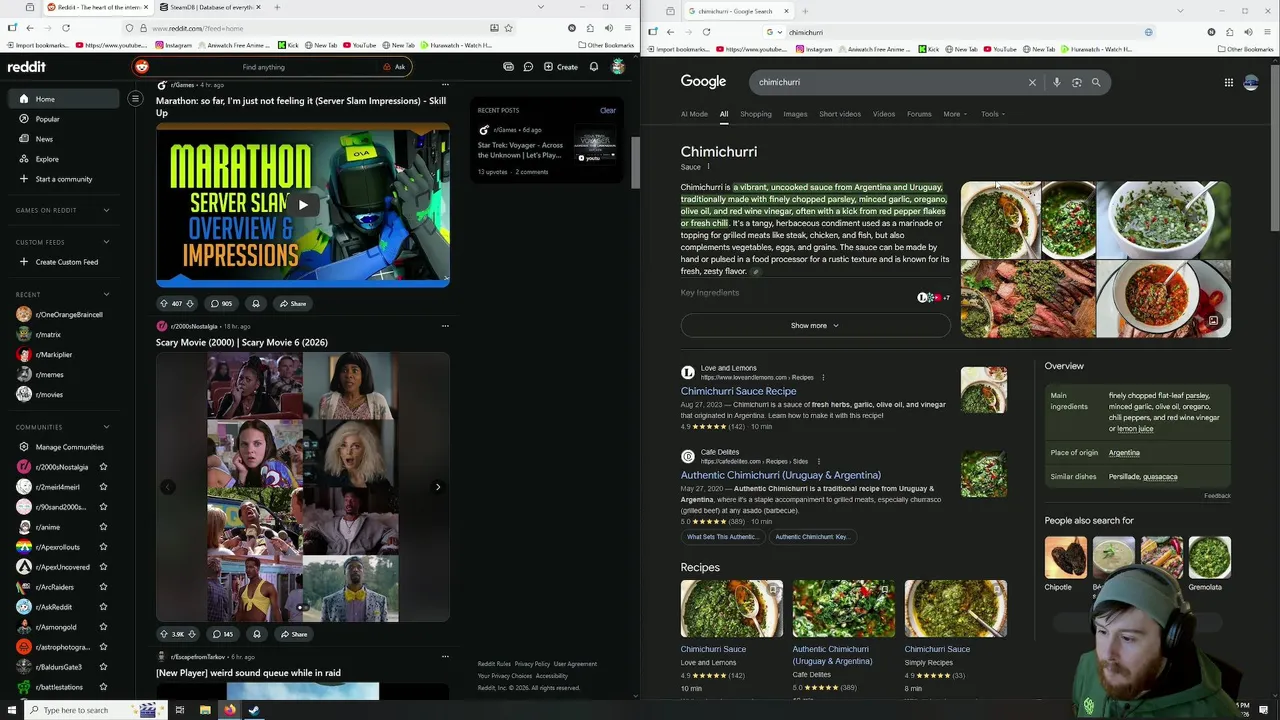Click the Reddit Create post button
The height and width of the screenshot is (720, 1280).
coord(561,67)
